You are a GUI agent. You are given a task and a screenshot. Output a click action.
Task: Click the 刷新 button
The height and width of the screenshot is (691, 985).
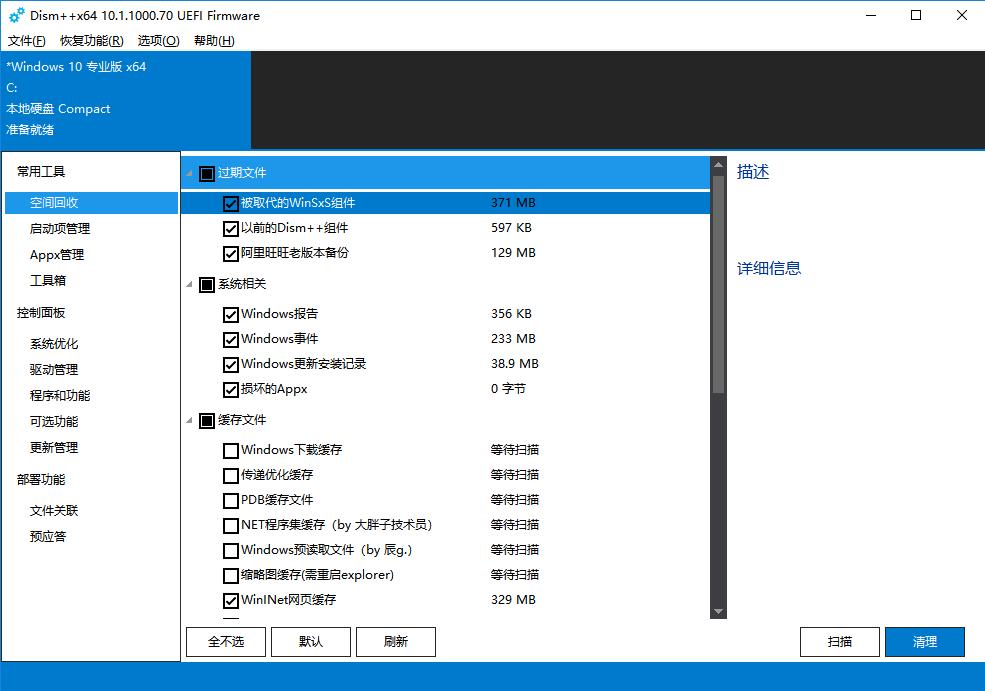[396, 641]
